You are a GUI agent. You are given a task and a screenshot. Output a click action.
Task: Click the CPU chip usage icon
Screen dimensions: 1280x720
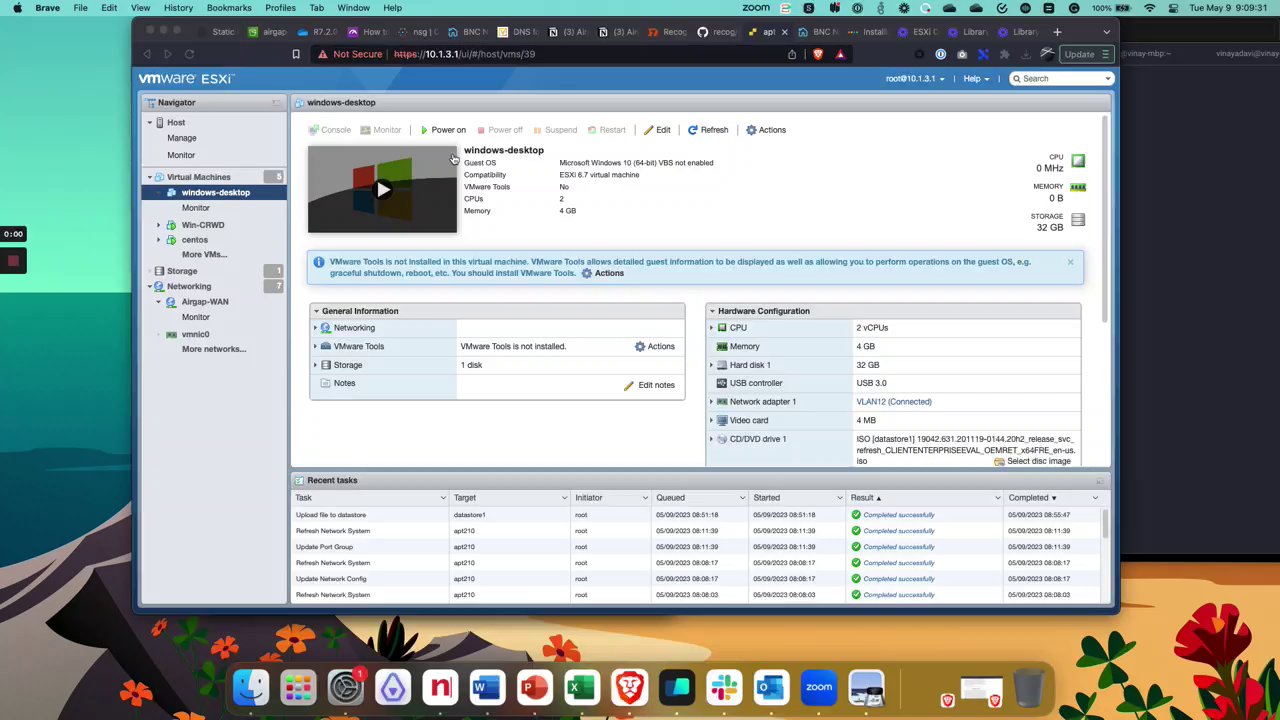1078,160
